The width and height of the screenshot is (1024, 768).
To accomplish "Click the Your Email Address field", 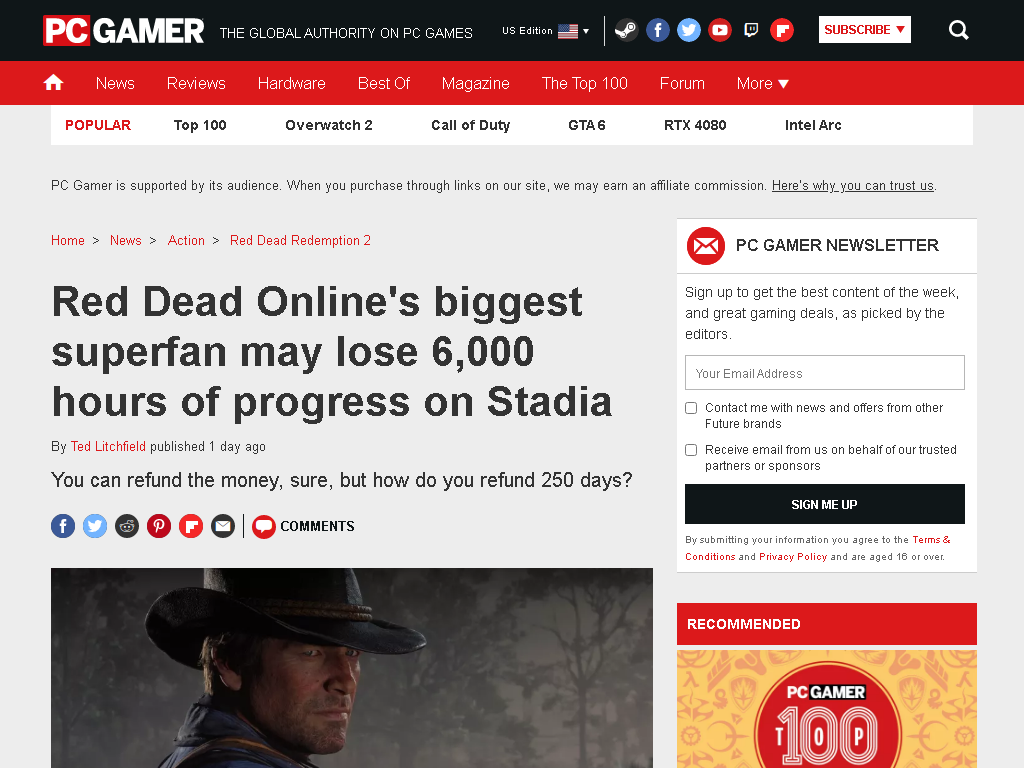I will click(824, 373).
